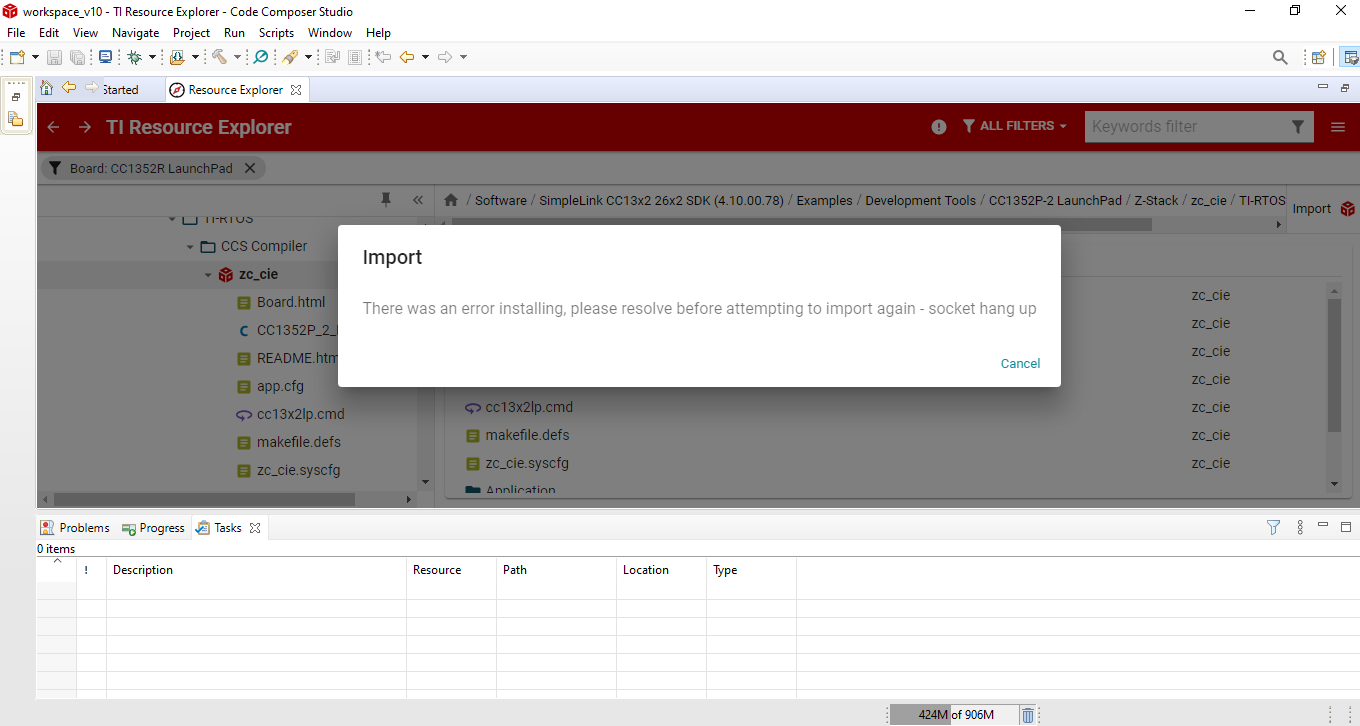Click the Open Perspective icon
Screen dimensions: 1360x726
1319,57
